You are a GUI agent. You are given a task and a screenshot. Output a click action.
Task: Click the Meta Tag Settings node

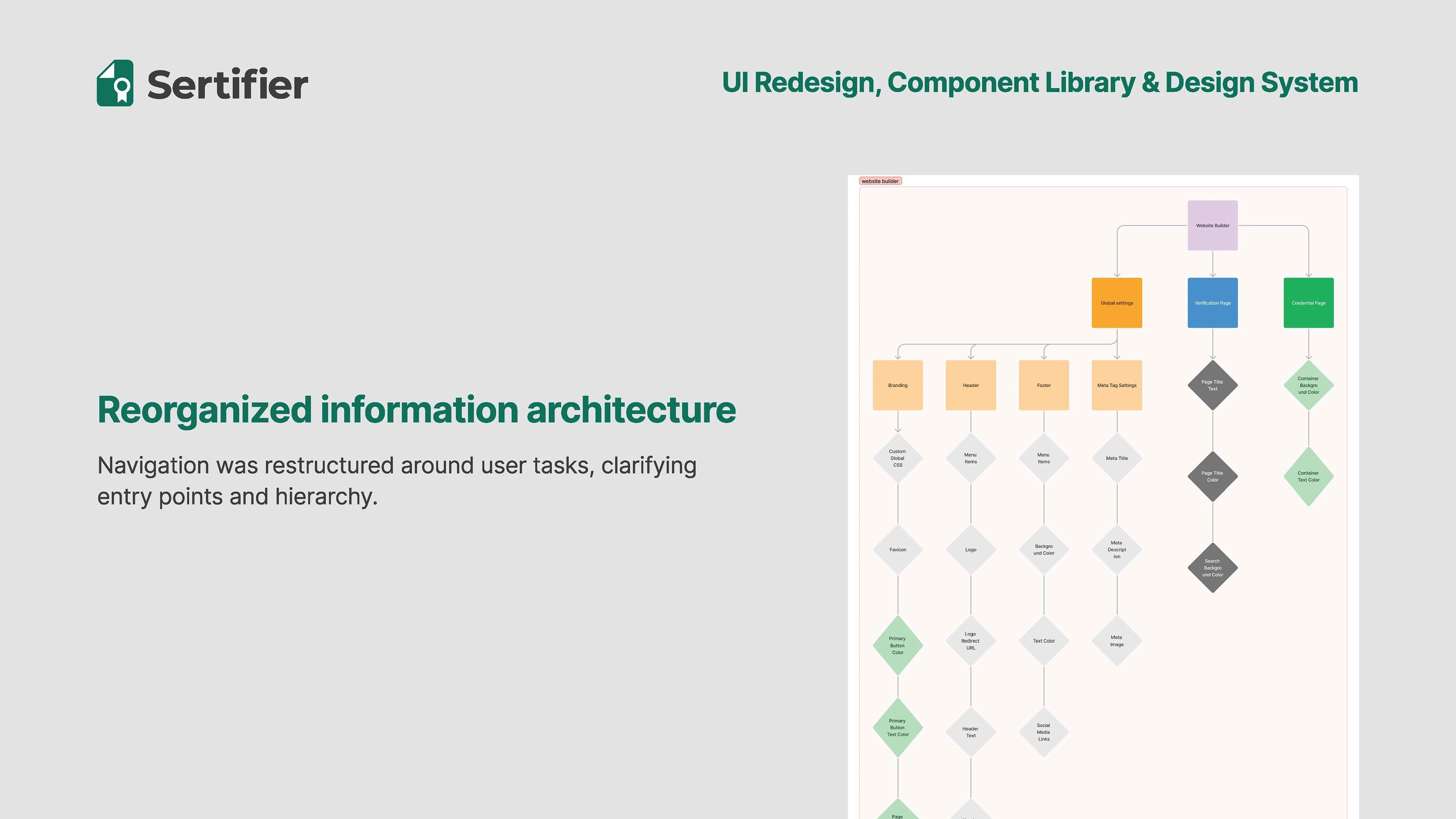[x=1116, y=386]
